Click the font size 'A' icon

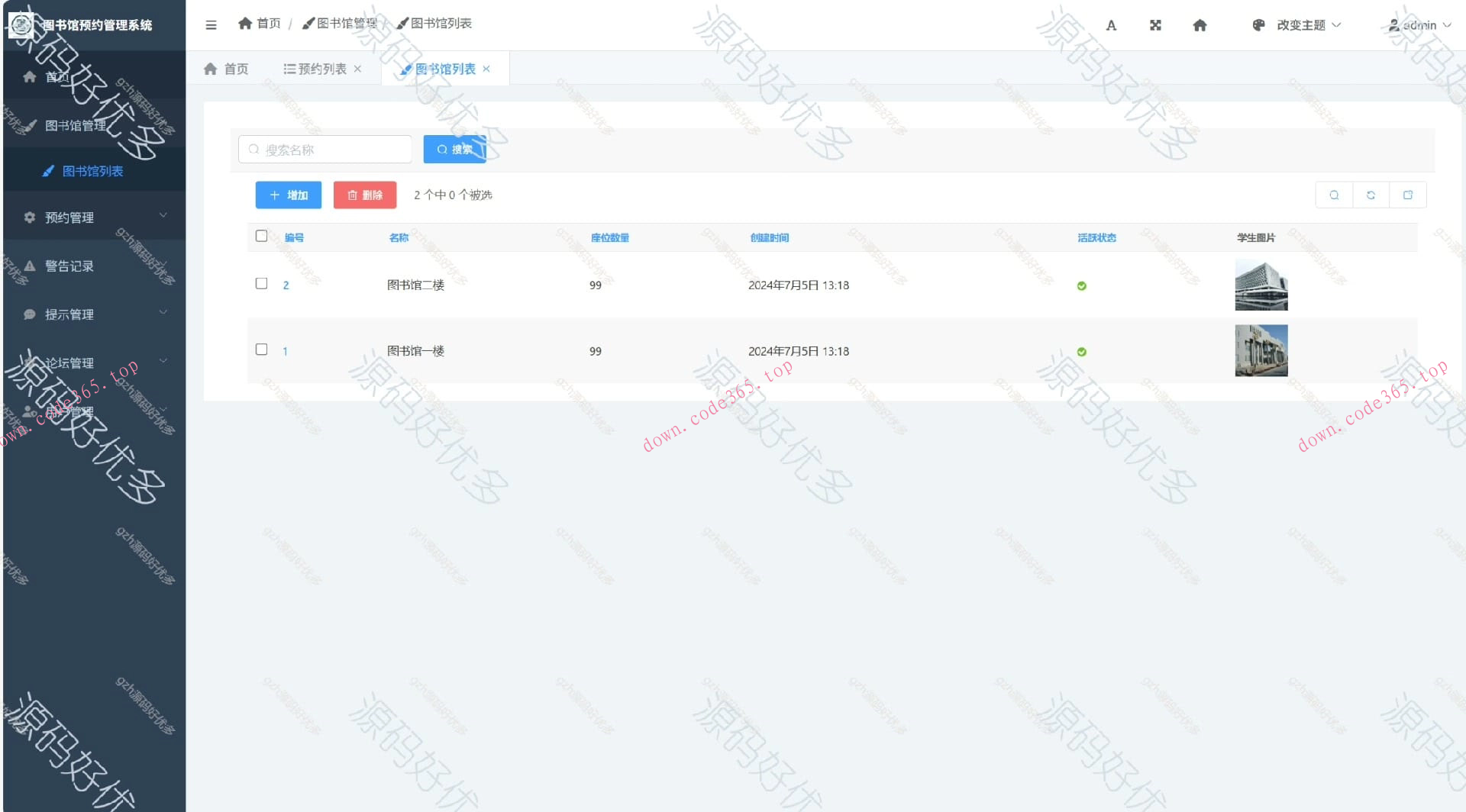[1111, 24]
